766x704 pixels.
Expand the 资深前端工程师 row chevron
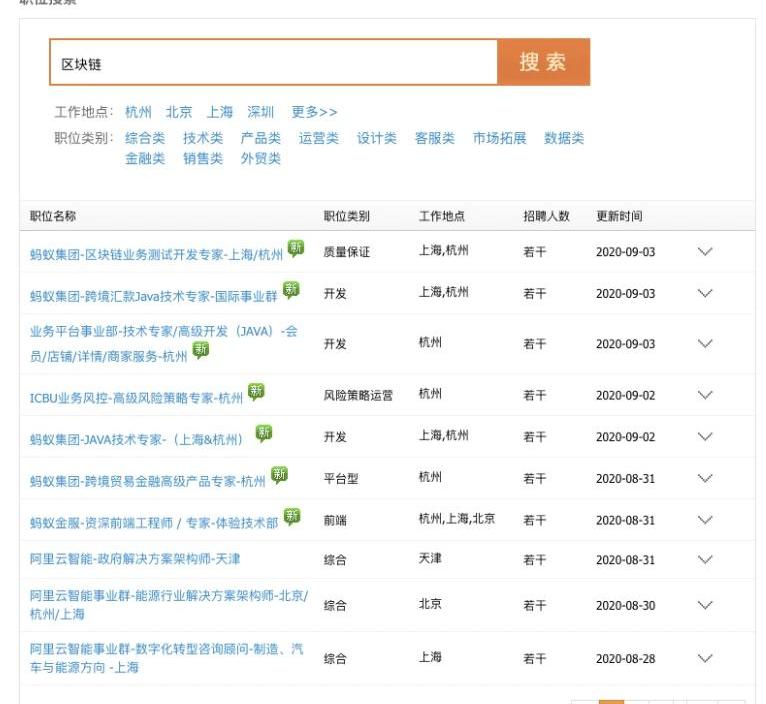coord(704,520)
